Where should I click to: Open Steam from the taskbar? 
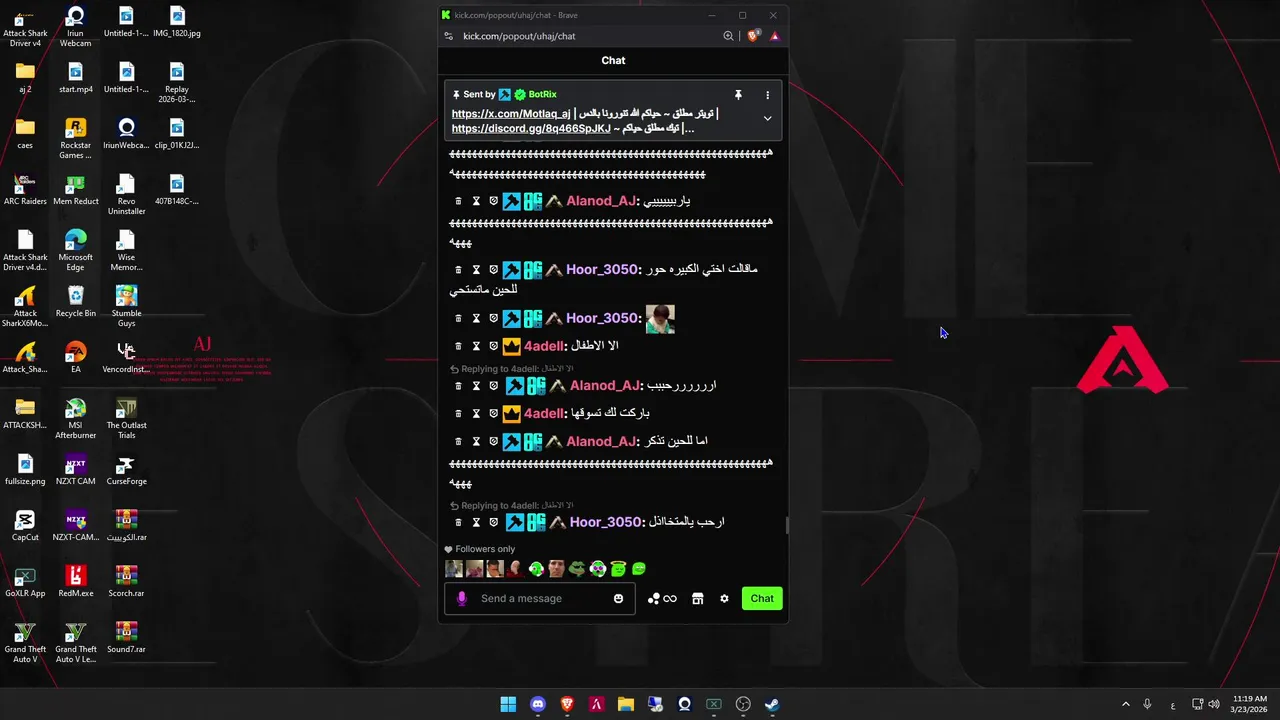coord(772,704)
